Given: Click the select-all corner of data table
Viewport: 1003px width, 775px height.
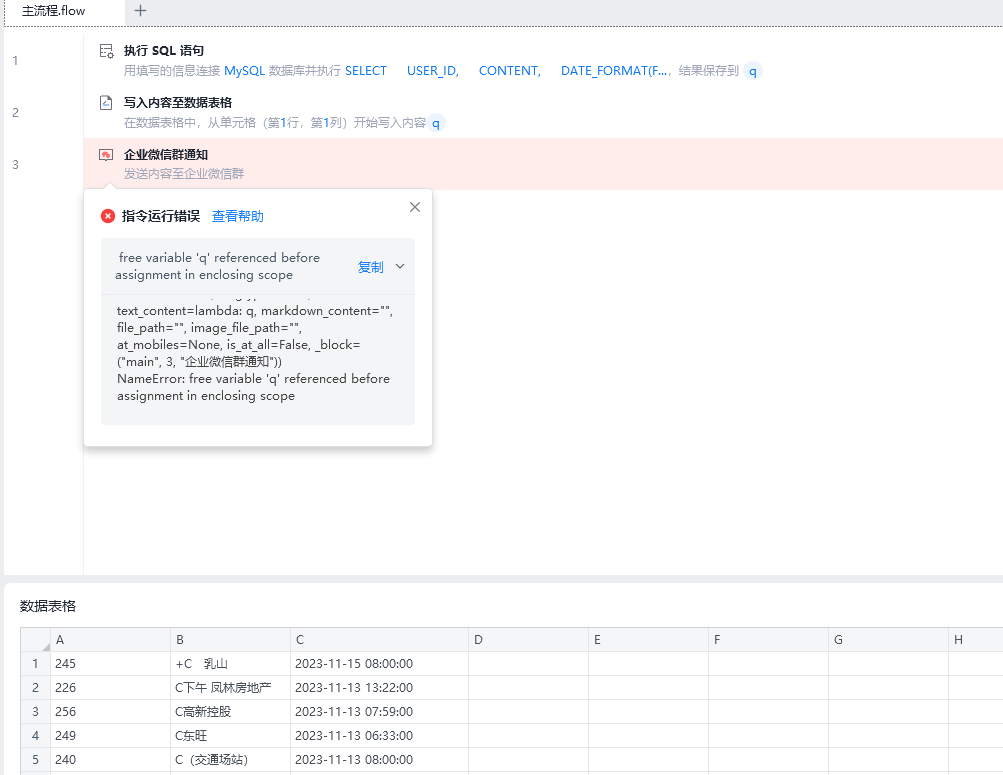Looking at the screenshot, I should [36, 640].
